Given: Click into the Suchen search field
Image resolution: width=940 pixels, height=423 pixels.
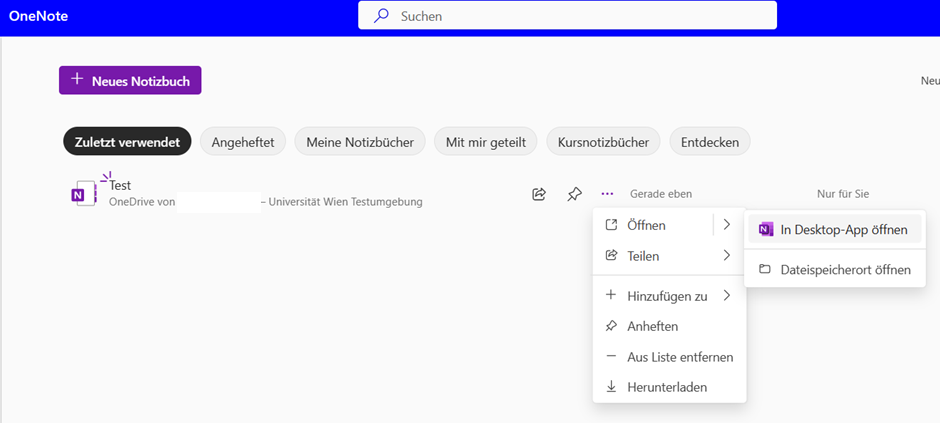Looking at the screenshot, I should [580, 16].
